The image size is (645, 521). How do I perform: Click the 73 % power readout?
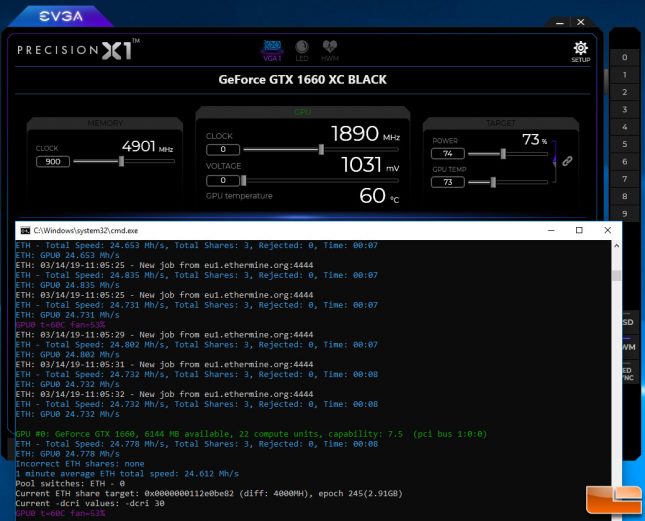[x=534, y=140]
